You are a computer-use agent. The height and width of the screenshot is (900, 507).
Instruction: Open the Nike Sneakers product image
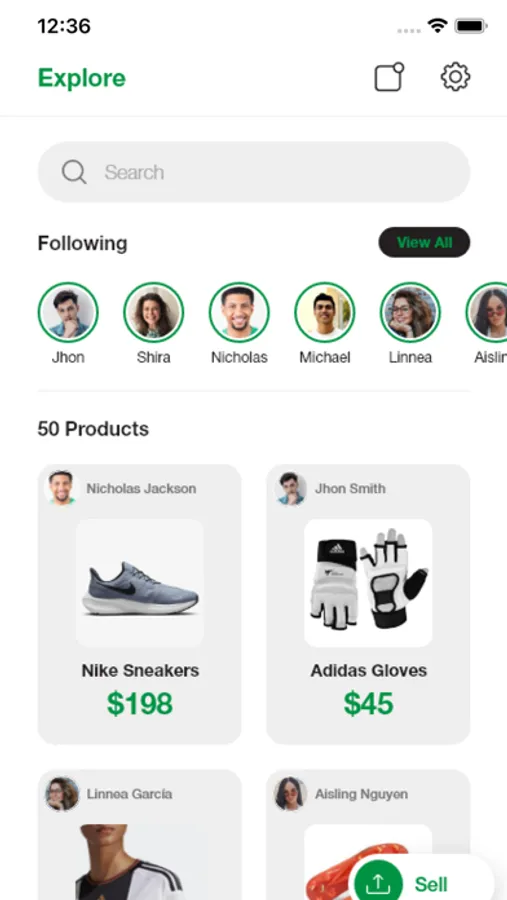[x=140, y=583]
